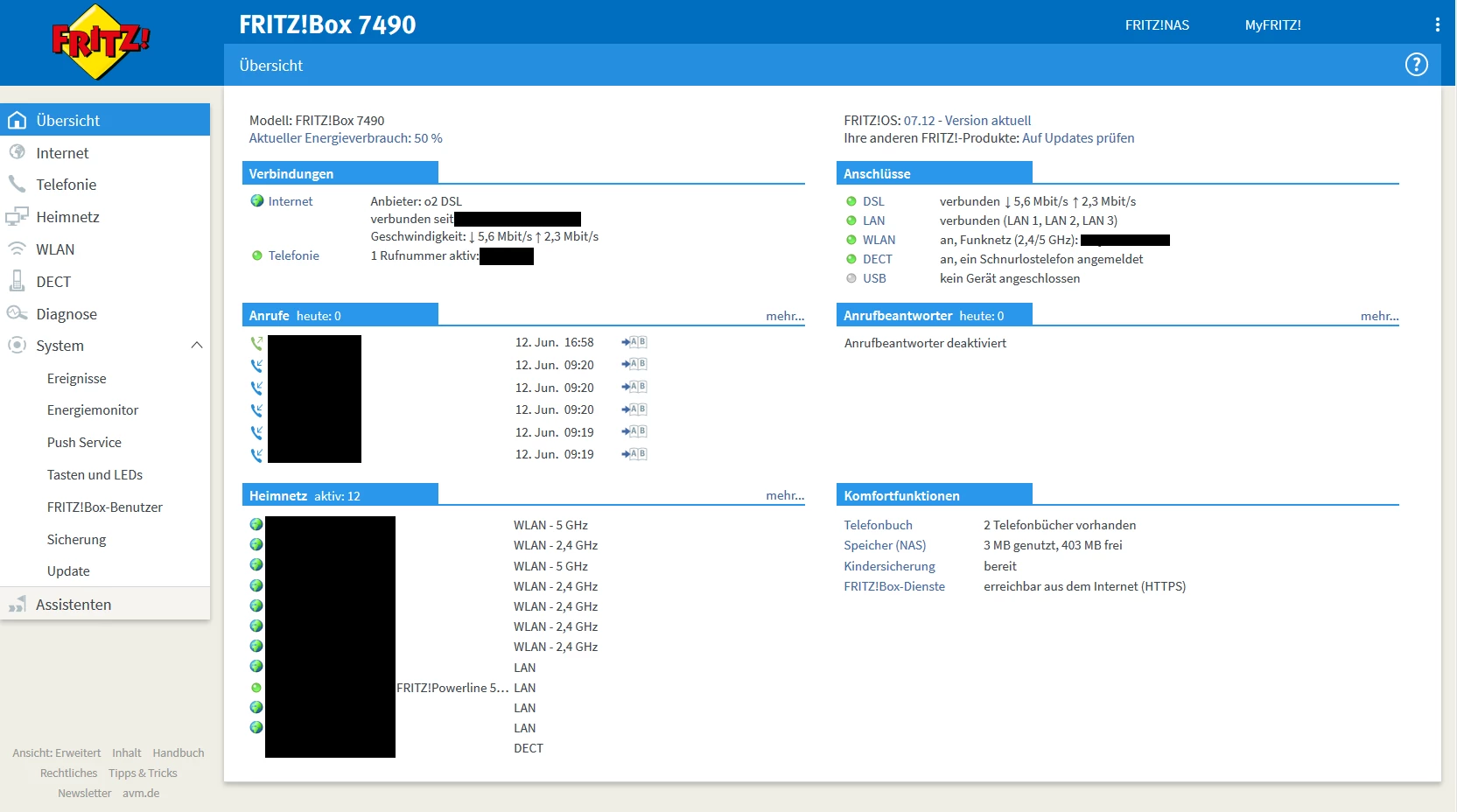
Task: Open Anrufbeantworter mehr link
Action: coord(1380,316)
